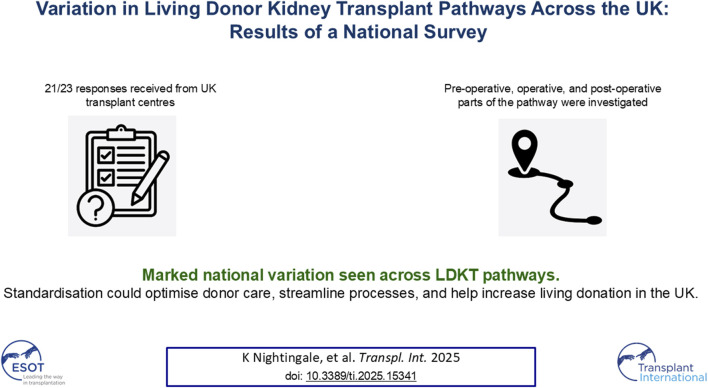Click the ESOT logo

pos(33,363)
